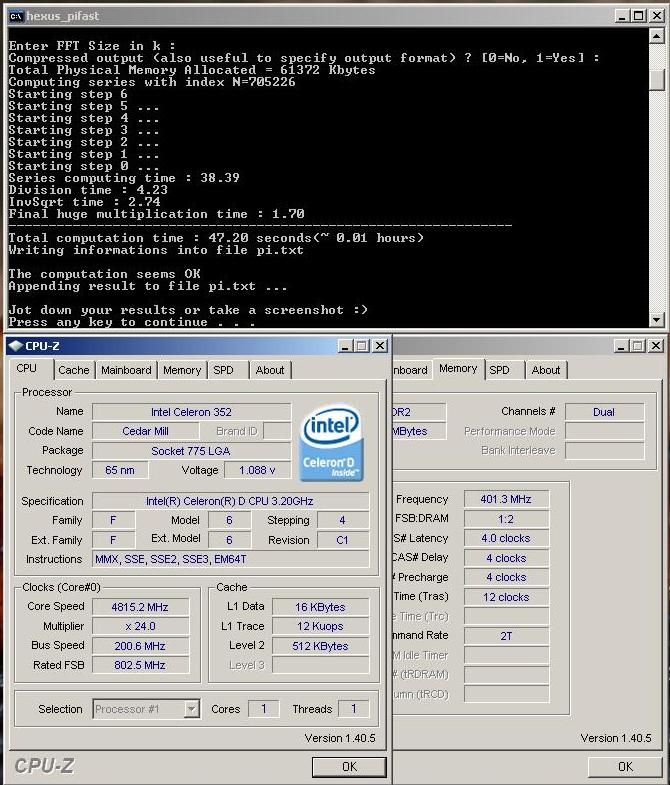Open the Mainboard tab in front CPU-Z window
Image resolution: width=670 pixels, height=785 pixels.
pyautogui.click(x=126, y=370)
